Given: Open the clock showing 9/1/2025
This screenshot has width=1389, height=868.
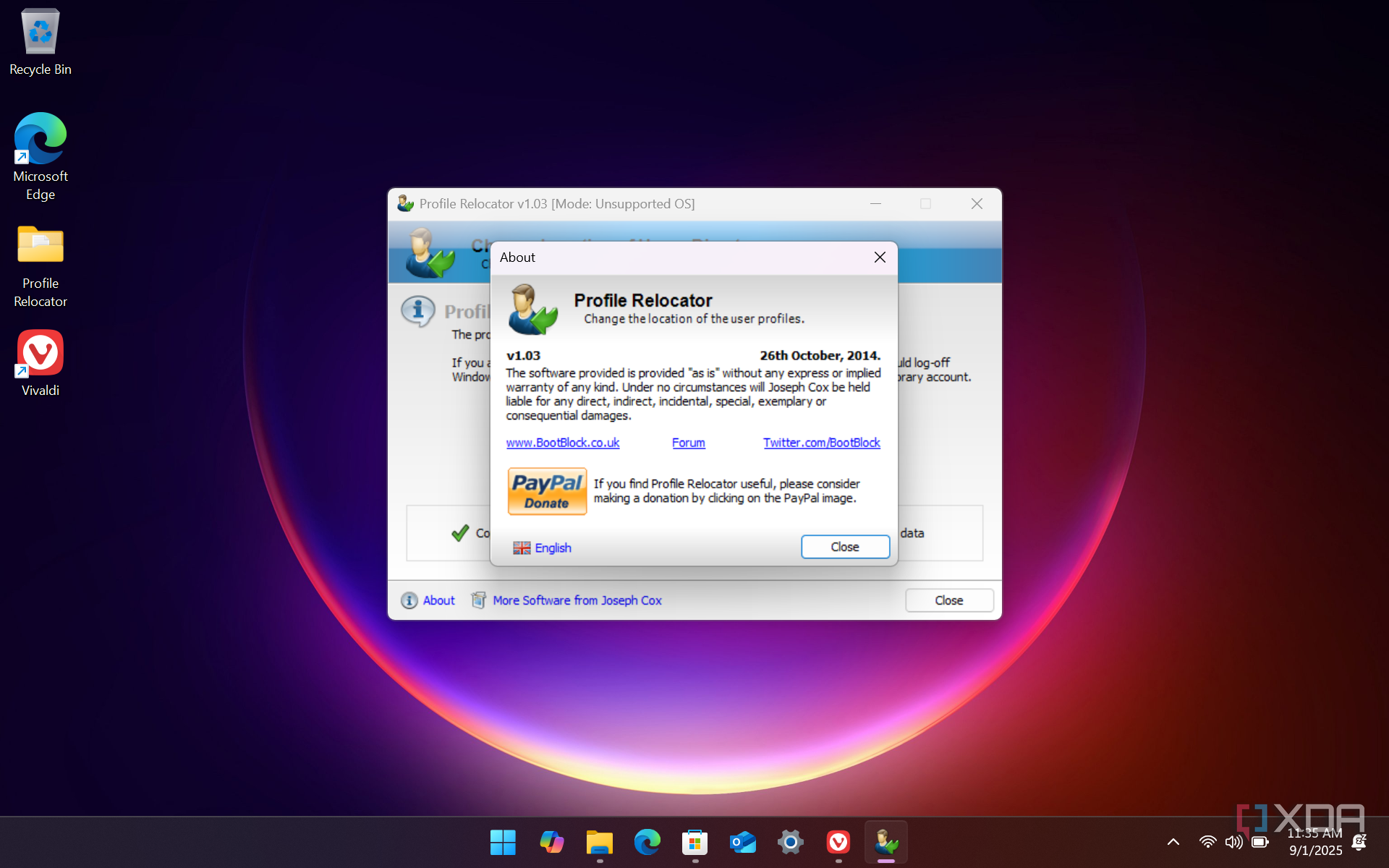Looking at the screenshot, I should 1315,842.
